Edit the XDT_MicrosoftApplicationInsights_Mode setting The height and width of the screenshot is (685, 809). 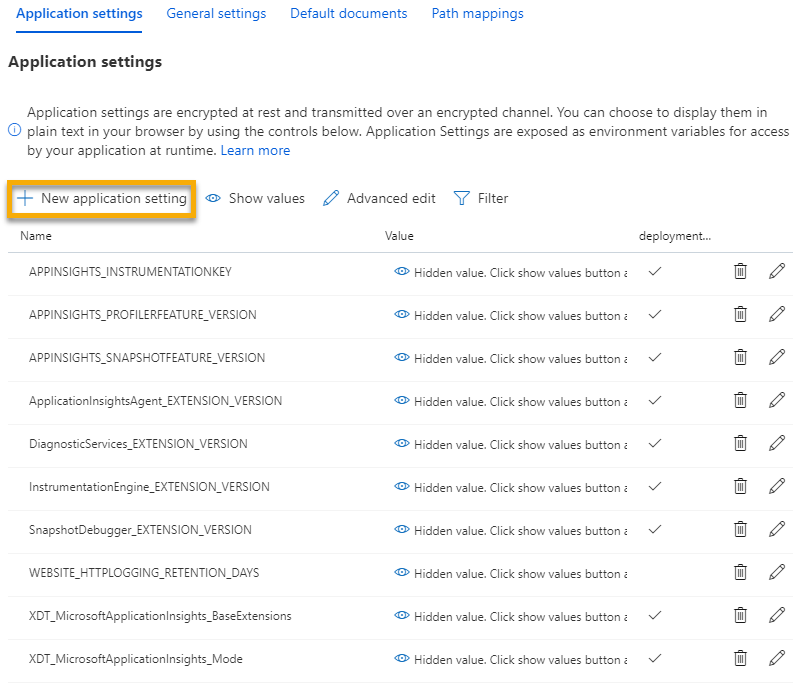[x=777, y=659]
